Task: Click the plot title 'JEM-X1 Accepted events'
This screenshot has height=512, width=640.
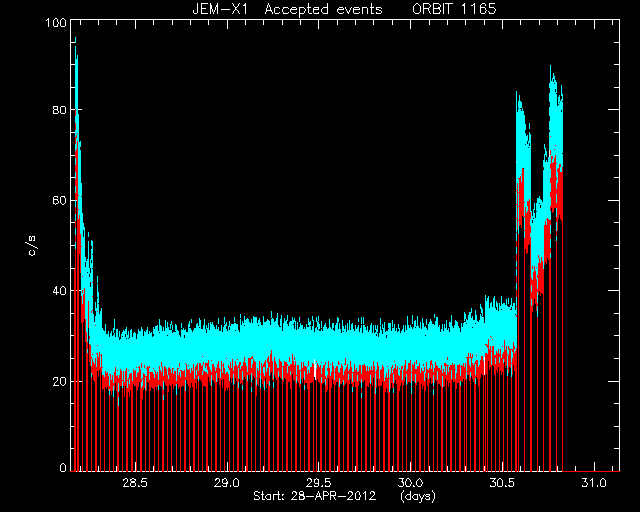Action: pyautogui.click(x=287, y=9)
